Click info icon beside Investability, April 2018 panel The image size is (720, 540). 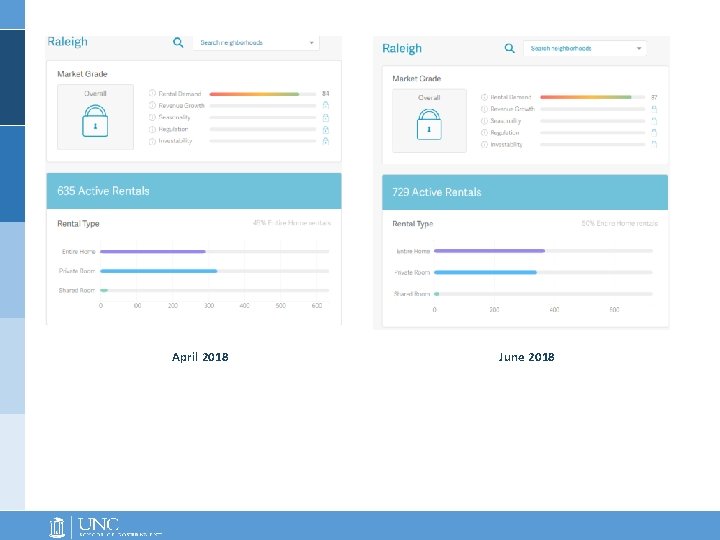pos(152,141)
